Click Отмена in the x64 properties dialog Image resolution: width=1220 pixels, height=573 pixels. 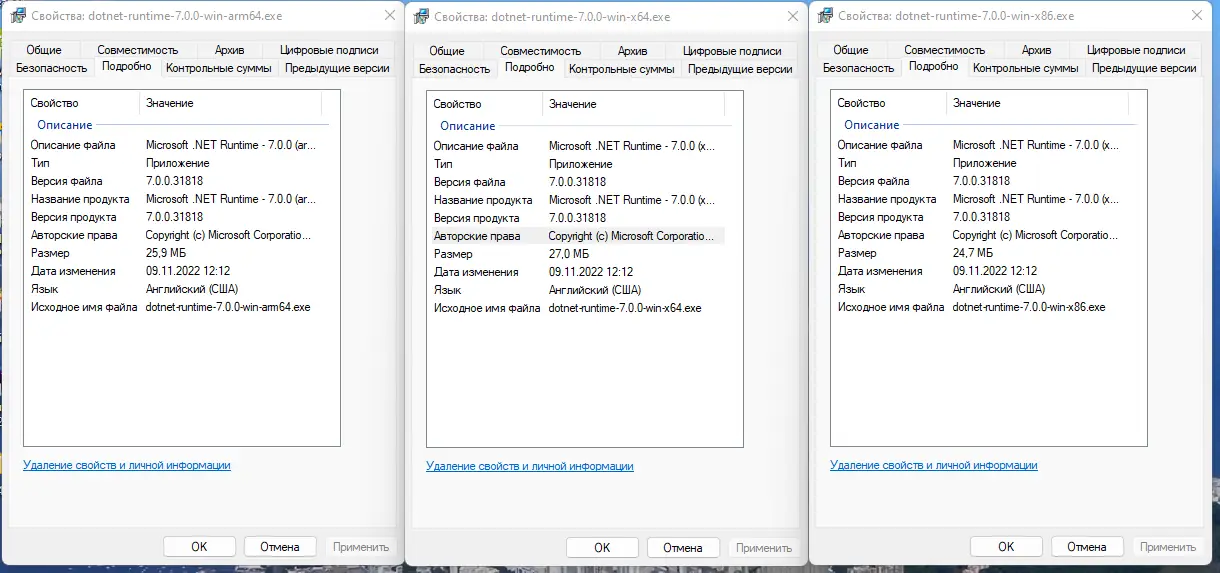[683, 548]
